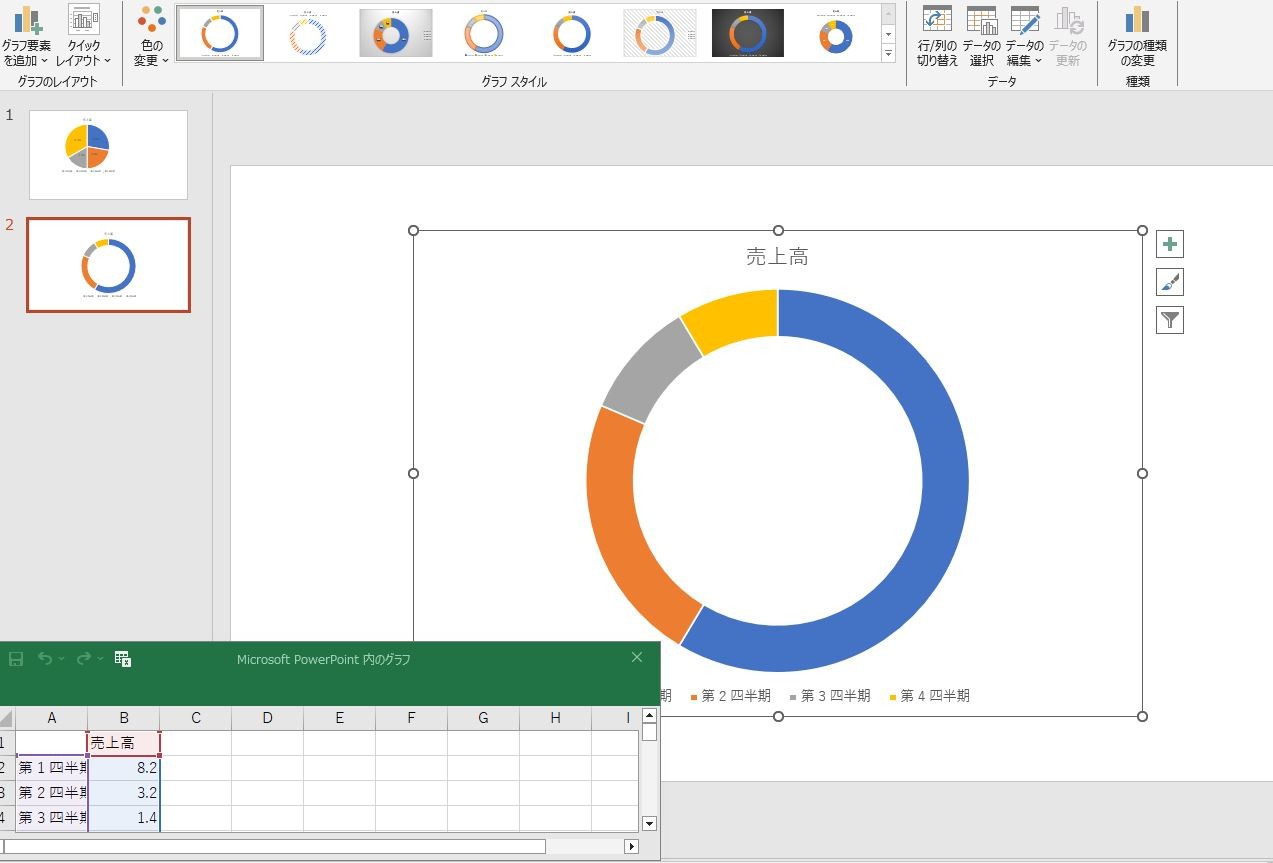Open the Add Chart Element (グラフ要素を追加) menu

pyautogui.click(x=26, y=36)
